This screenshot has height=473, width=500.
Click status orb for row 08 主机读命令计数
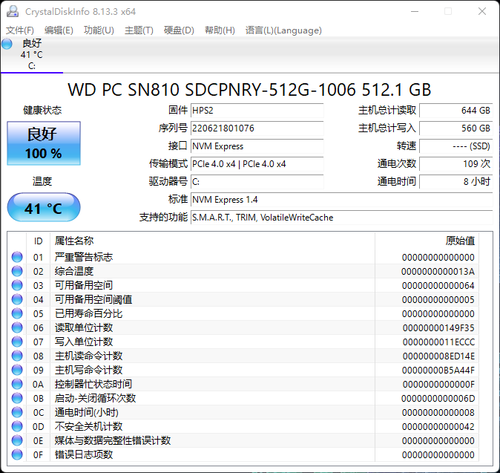tap(17, 356)
